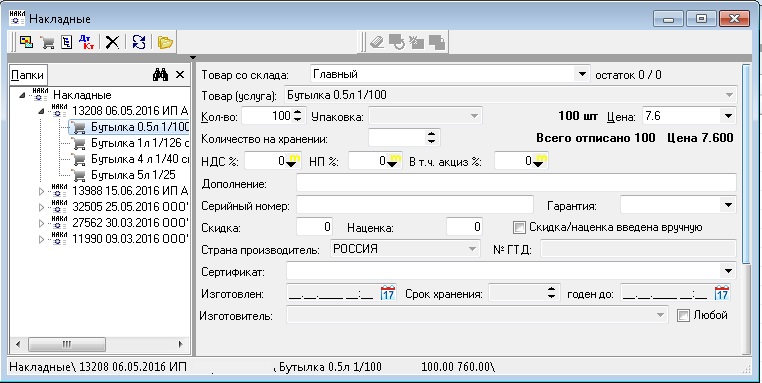Click the Скидка field showing 0
The image size is (762, 383).
tap(314, 227)
